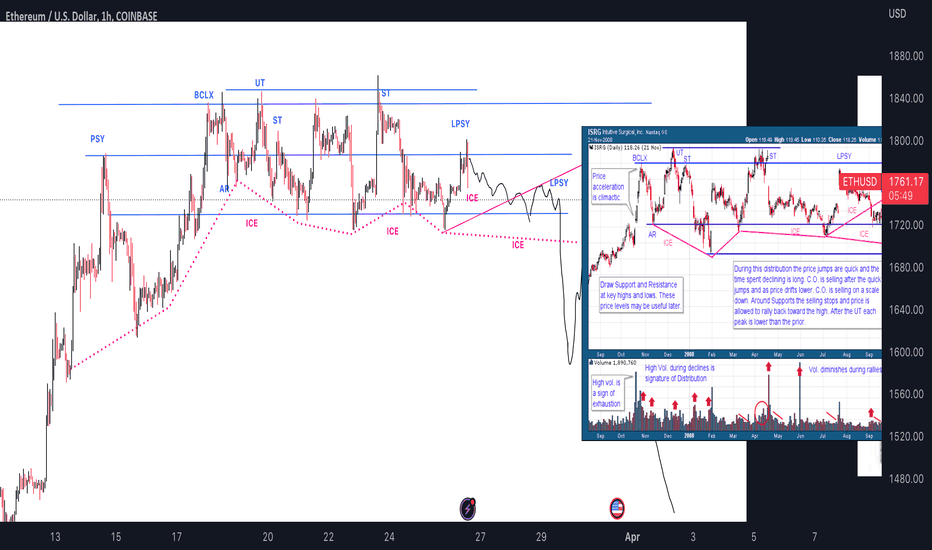Click the 1840.00 price axis label
This screenshot has height=550, width=932.
tap(906, 99)
